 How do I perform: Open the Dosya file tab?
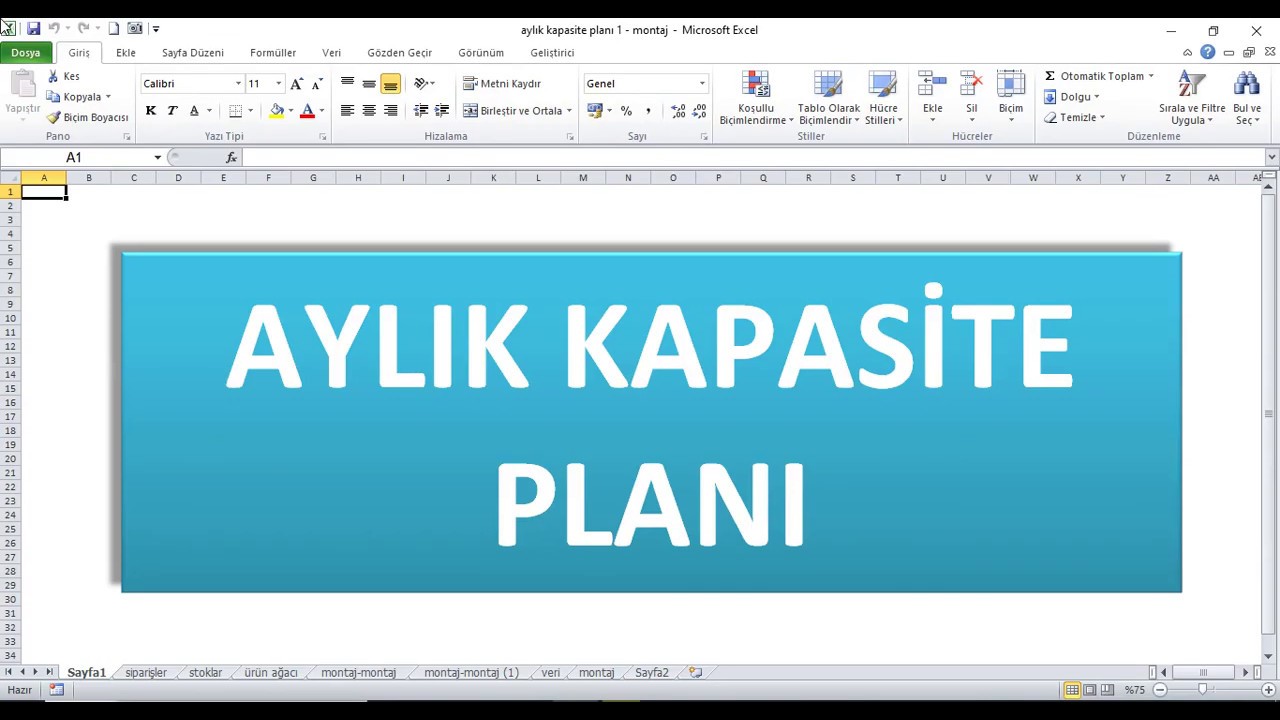(26, 53)
